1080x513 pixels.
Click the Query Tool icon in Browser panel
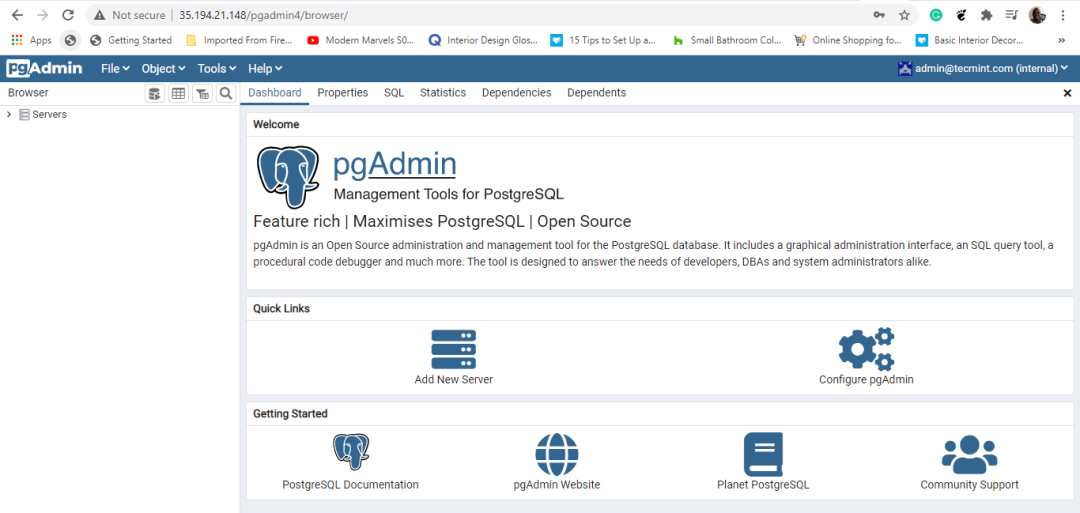tap(155, 93)
